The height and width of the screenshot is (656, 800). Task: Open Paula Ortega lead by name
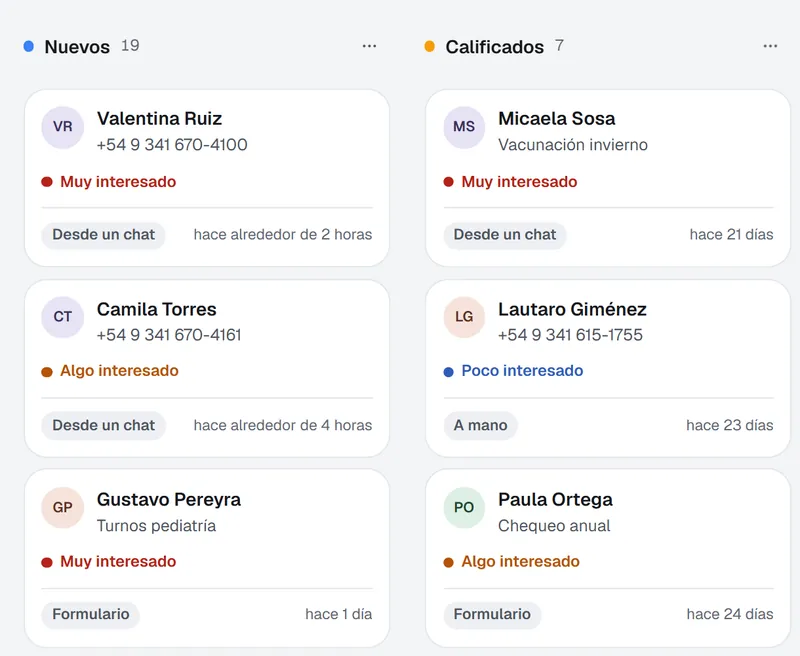tap(555, 499)
